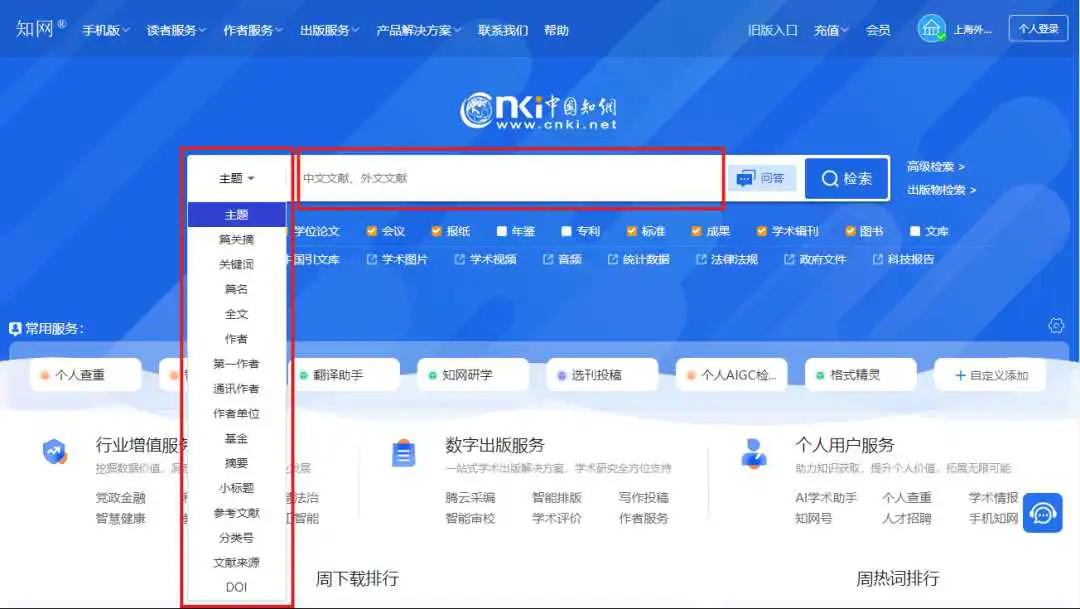This screenshot has height=609, width=1080.
Task: Select 关键词 from the search field list
Action: [x=236, y=264]
